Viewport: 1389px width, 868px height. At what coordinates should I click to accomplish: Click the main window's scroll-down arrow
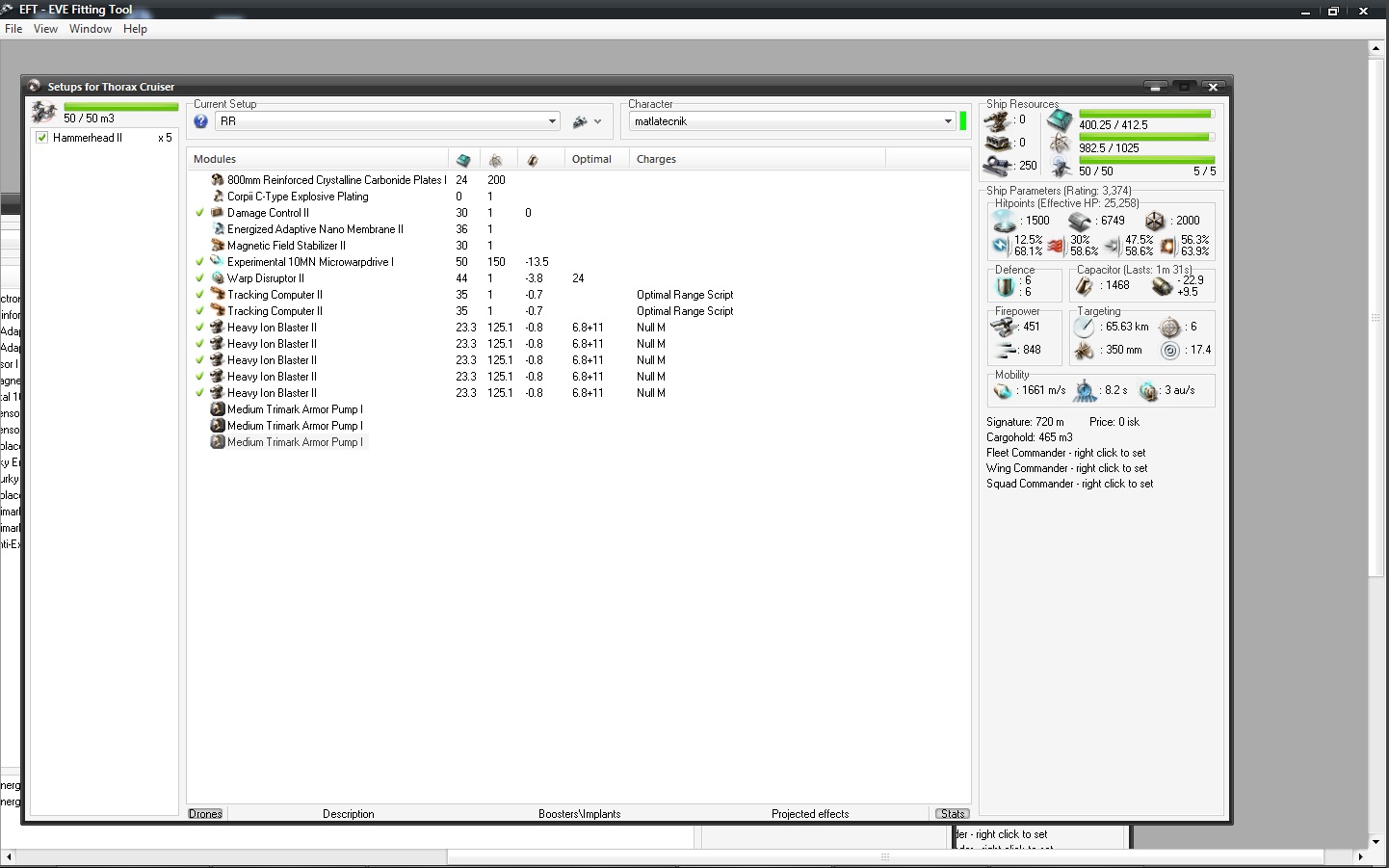pyautogui.click(x=1376, y=841)
